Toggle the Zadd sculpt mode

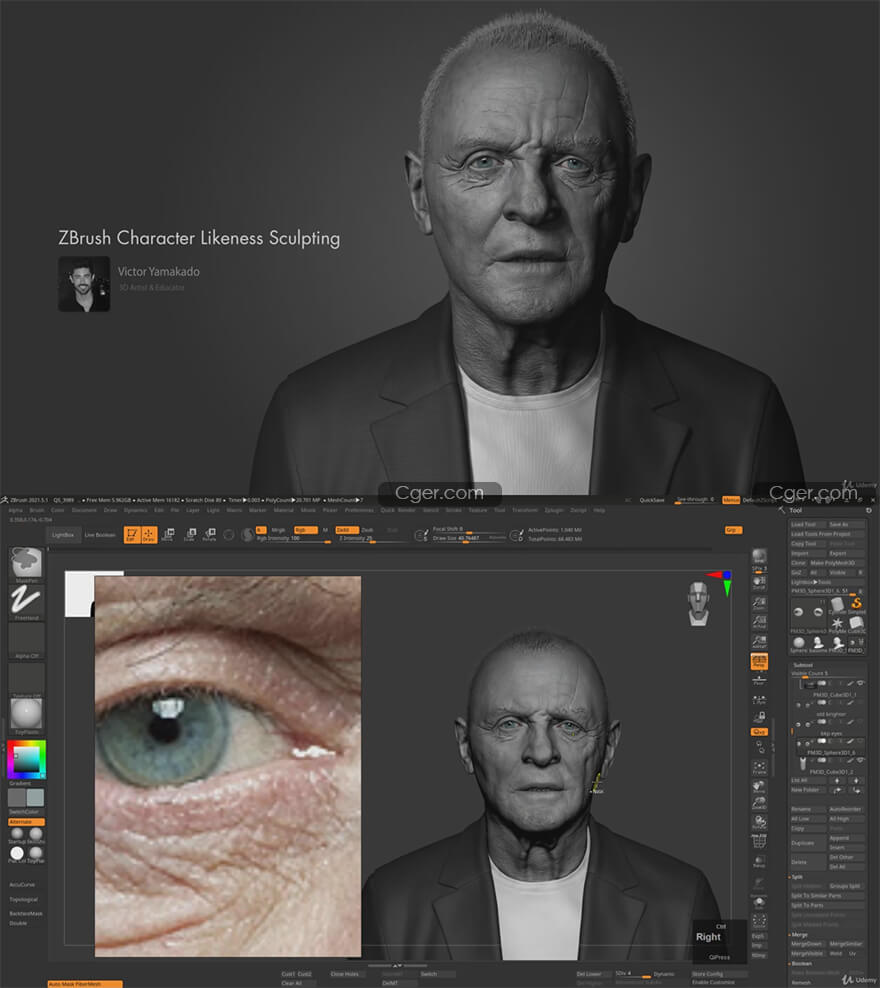[345, 530]
